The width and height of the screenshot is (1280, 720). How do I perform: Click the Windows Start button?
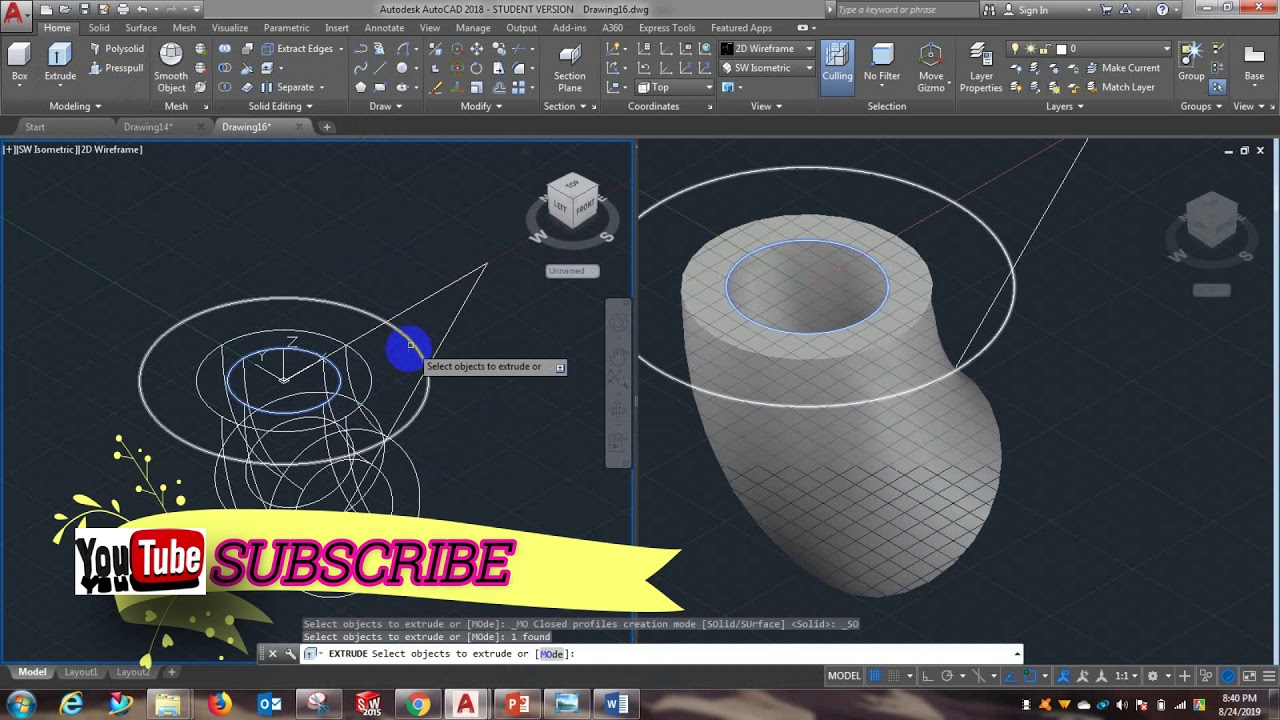(21, 704)
